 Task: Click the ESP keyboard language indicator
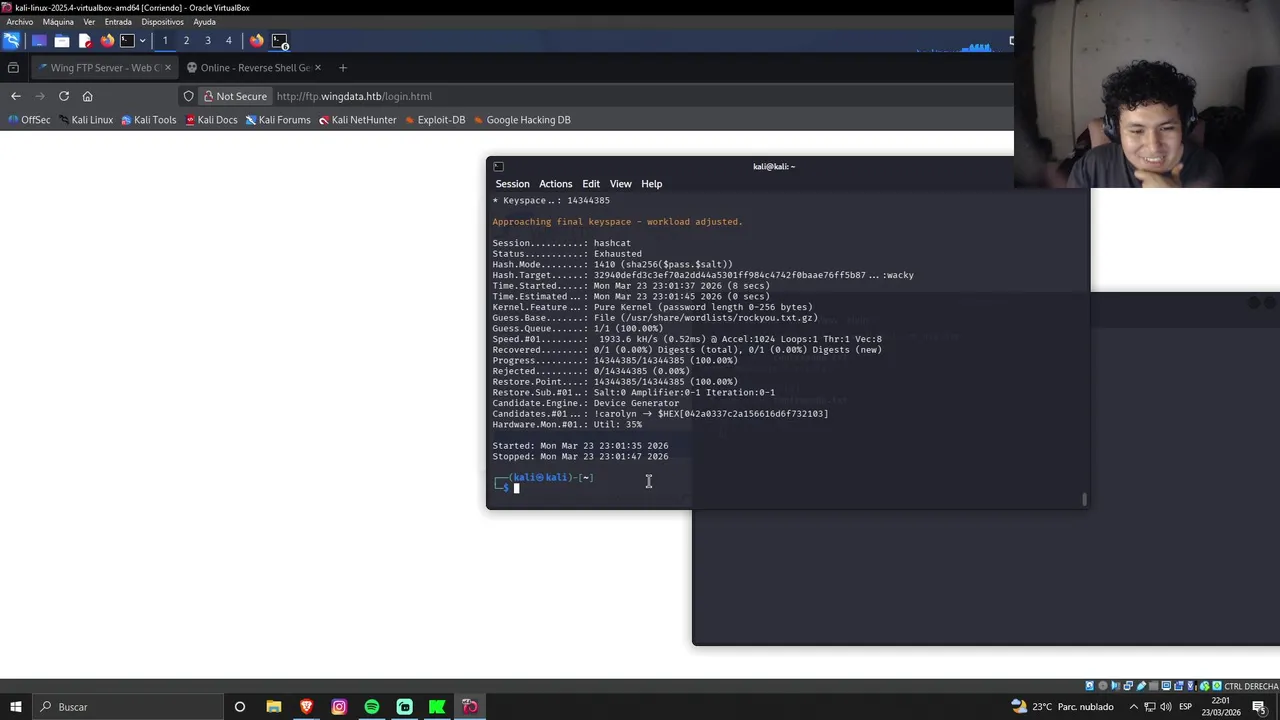[x=1185, y=707]
